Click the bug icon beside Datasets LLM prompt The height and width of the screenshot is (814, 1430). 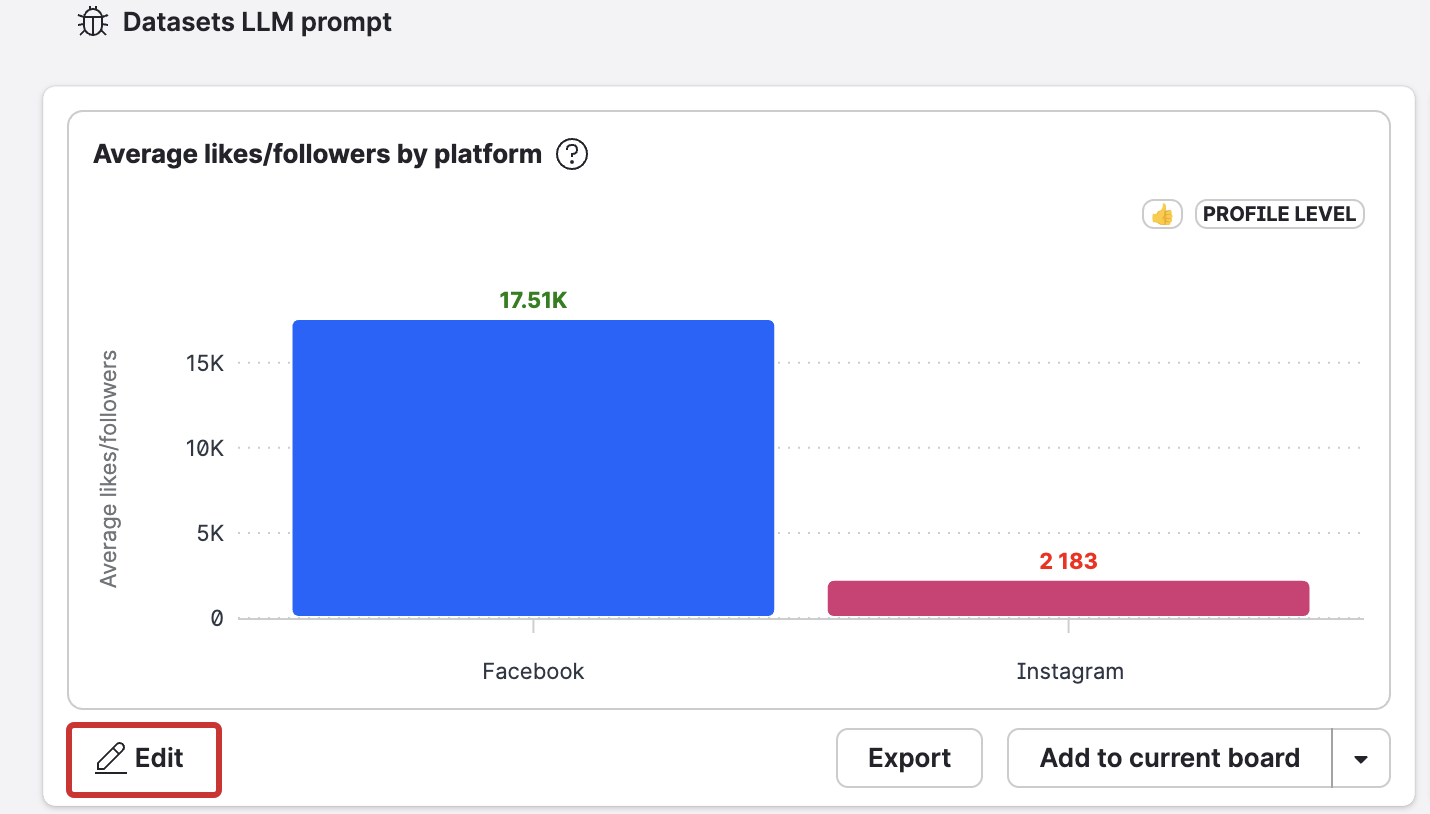tap(93, 22)
